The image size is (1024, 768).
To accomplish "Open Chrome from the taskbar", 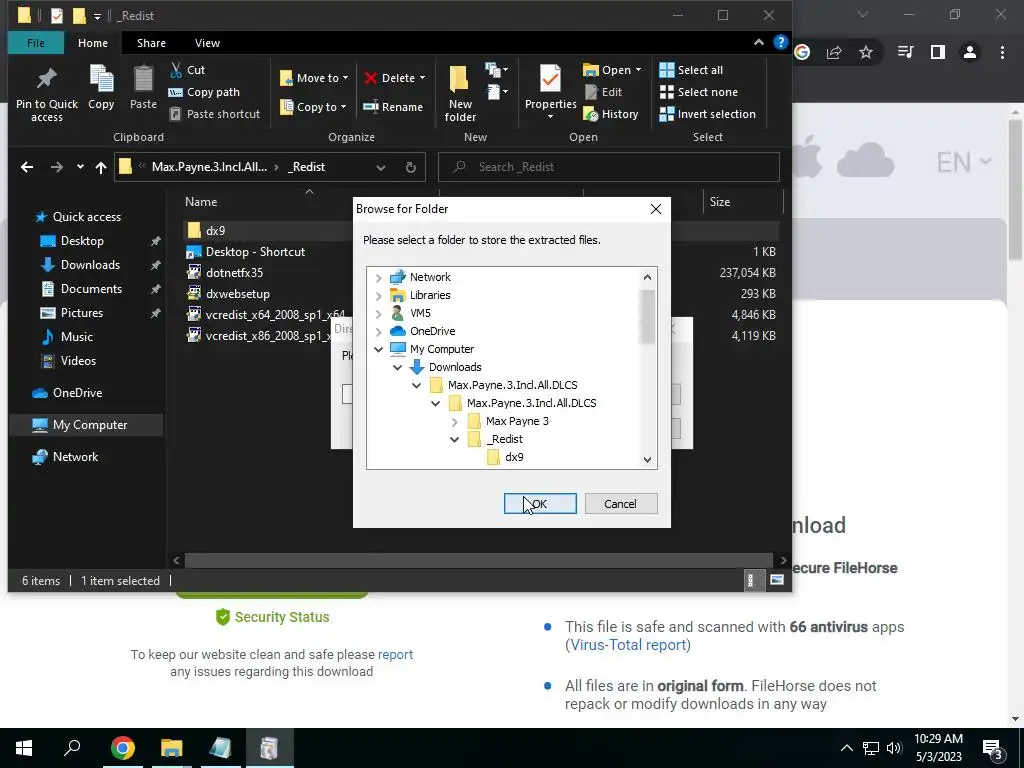I will click(123, 748).
